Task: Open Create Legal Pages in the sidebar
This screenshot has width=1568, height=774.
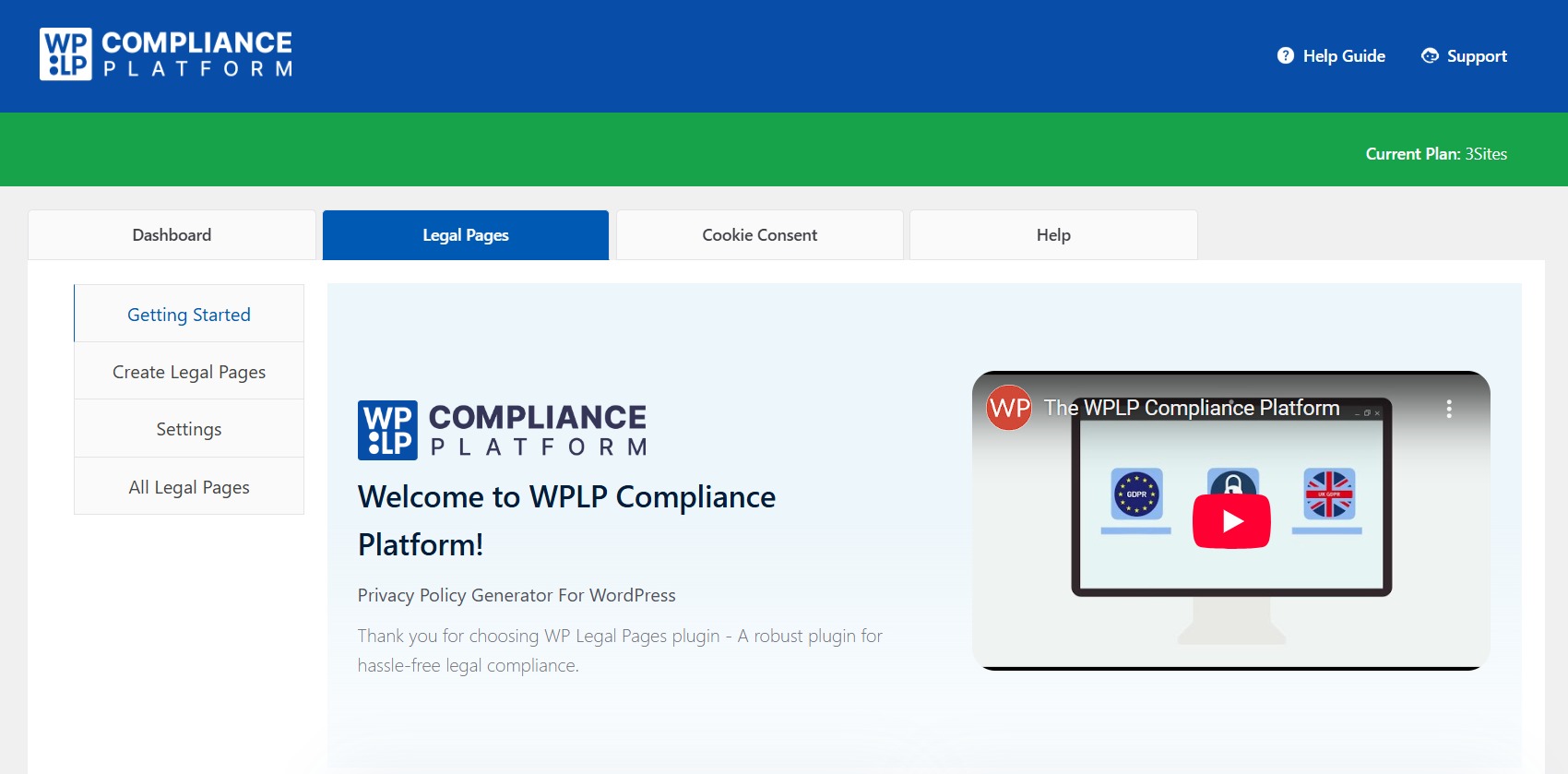Action: (189, 372)
